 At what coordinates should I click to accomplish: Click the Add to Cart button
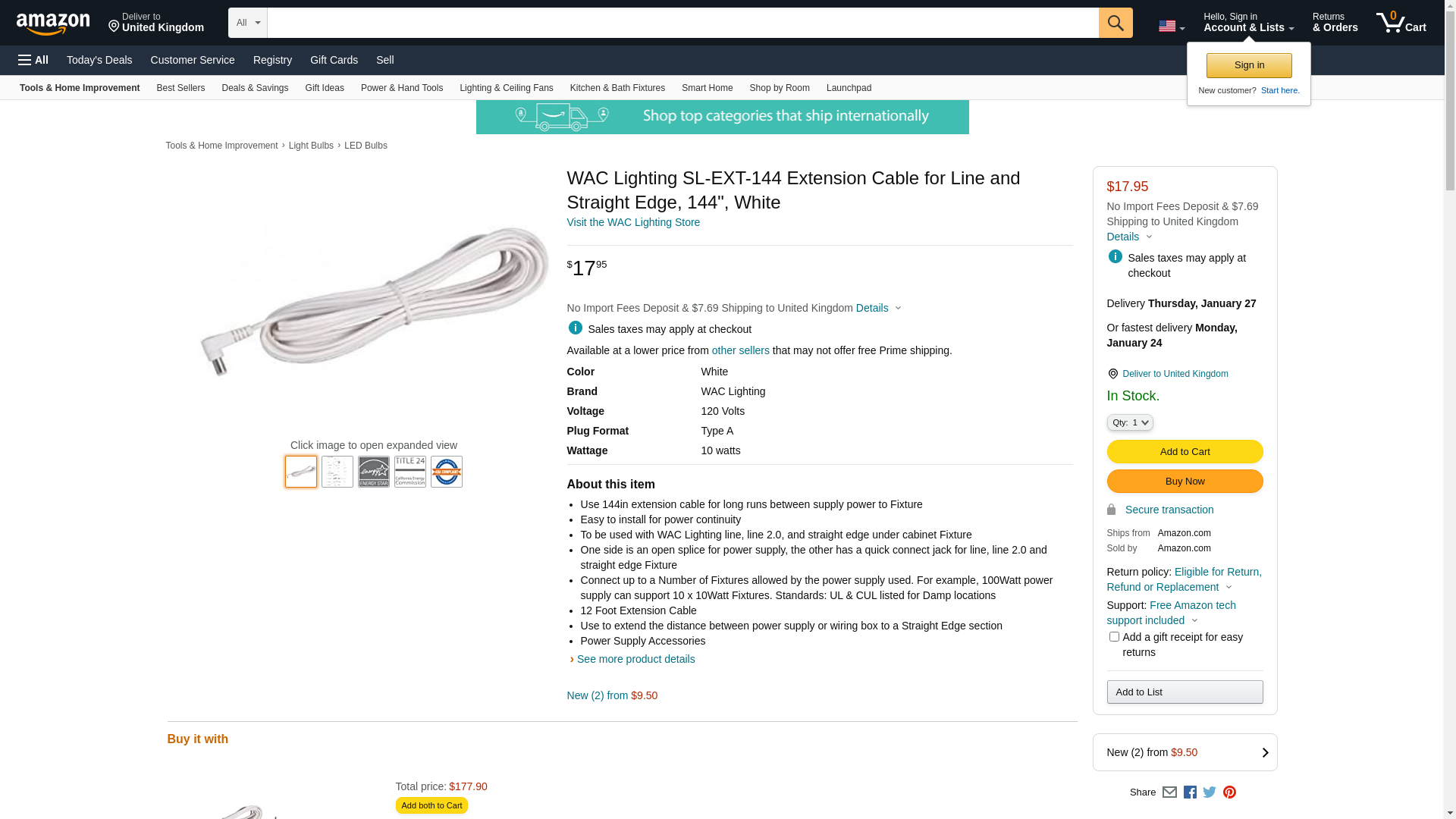(1185, 452)
